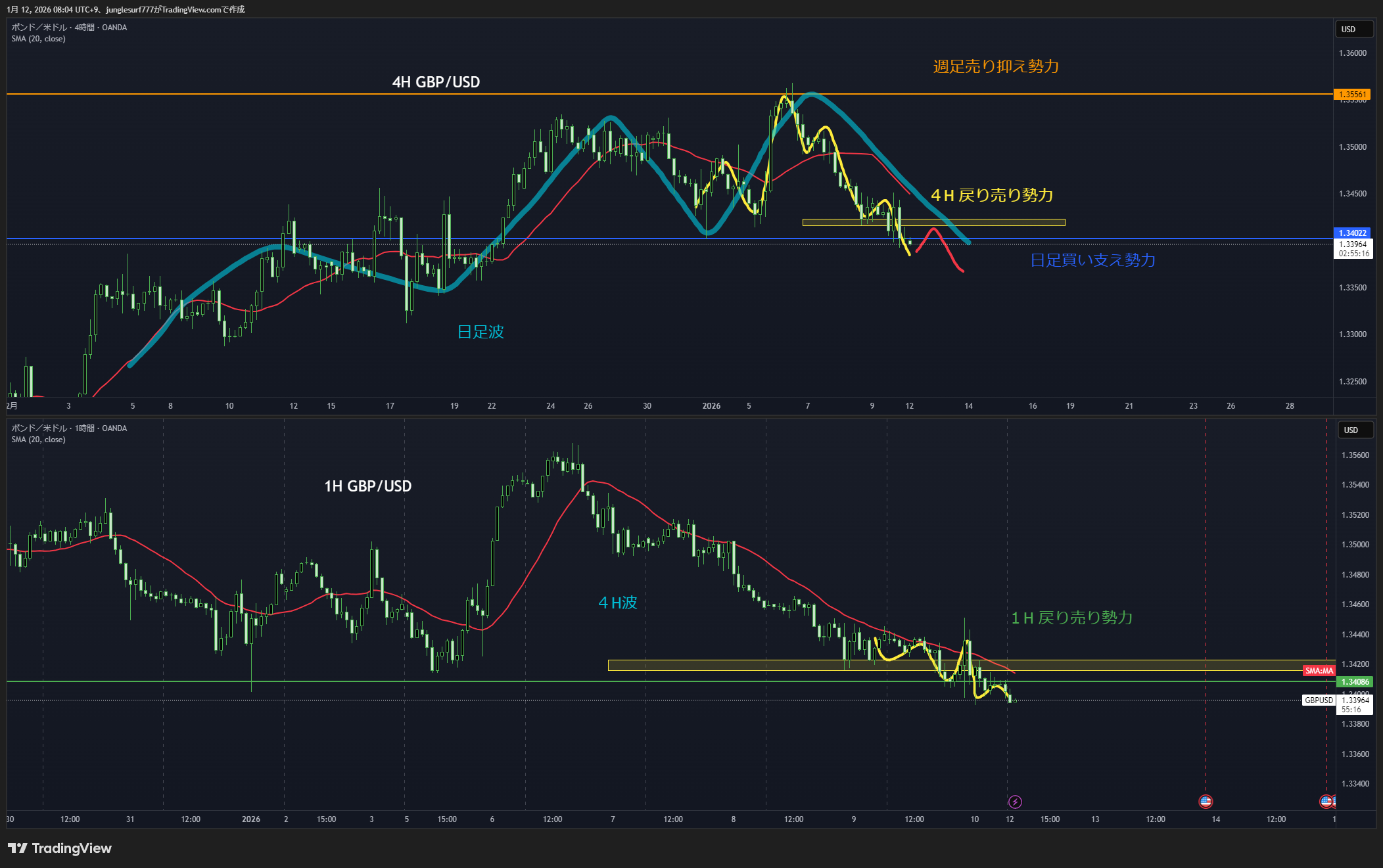This screenshot has width=1383, height=868.
Task: Click the SMA:MA red price label
Action: pos(1319,671)
